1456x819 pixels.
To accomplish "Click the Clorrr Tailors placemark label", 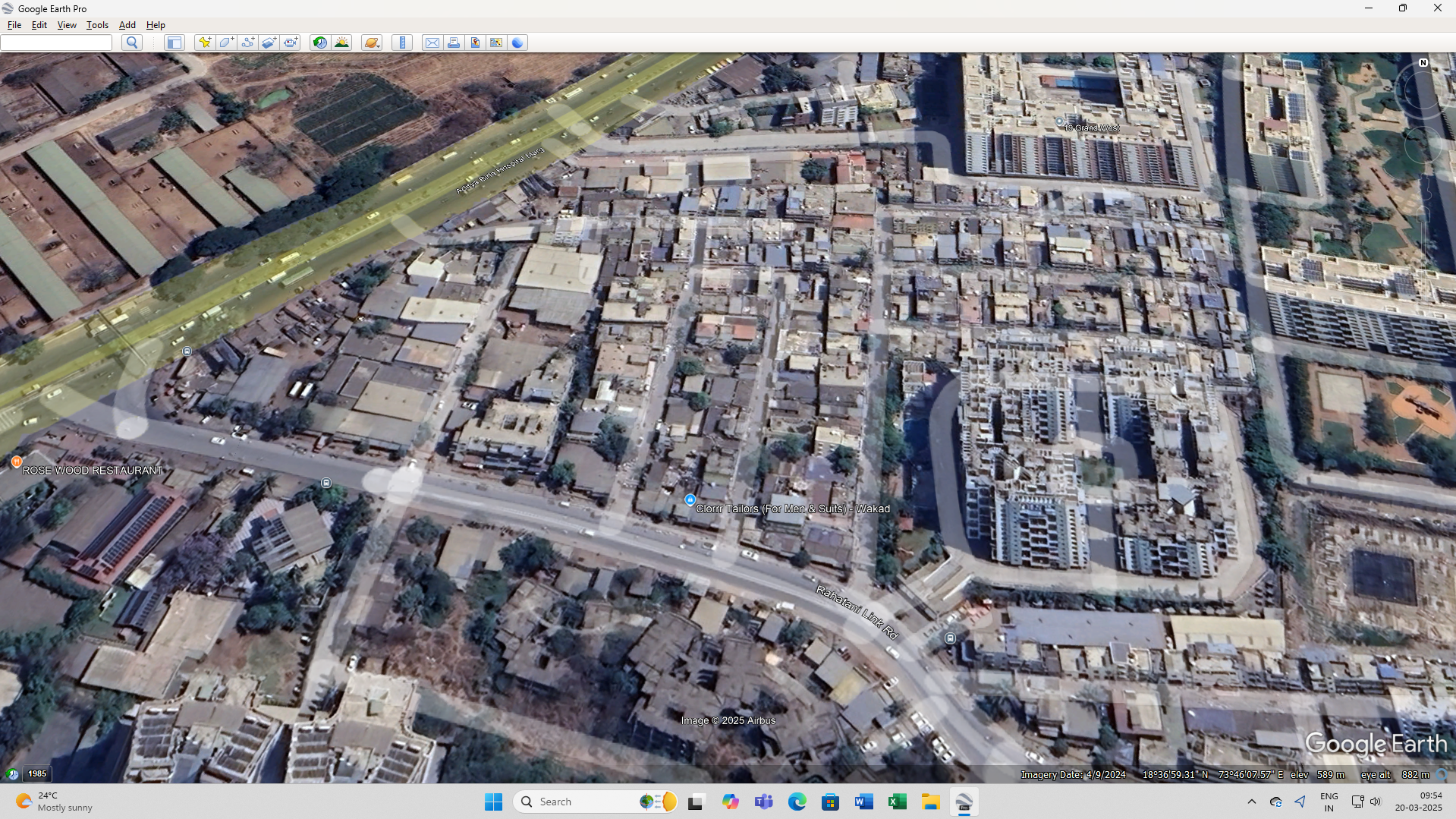I will click(x=792, y=509).
